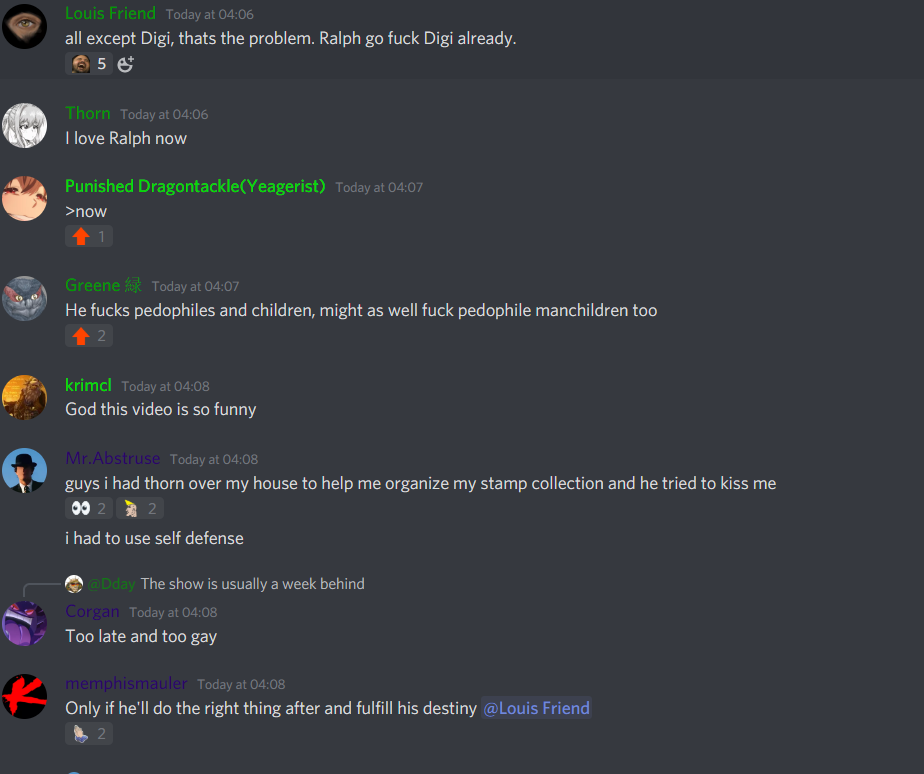Open Thorn's avatar profile picture
Image resolution: width=924 pixels, height=774 pixels.
(24, 126)
